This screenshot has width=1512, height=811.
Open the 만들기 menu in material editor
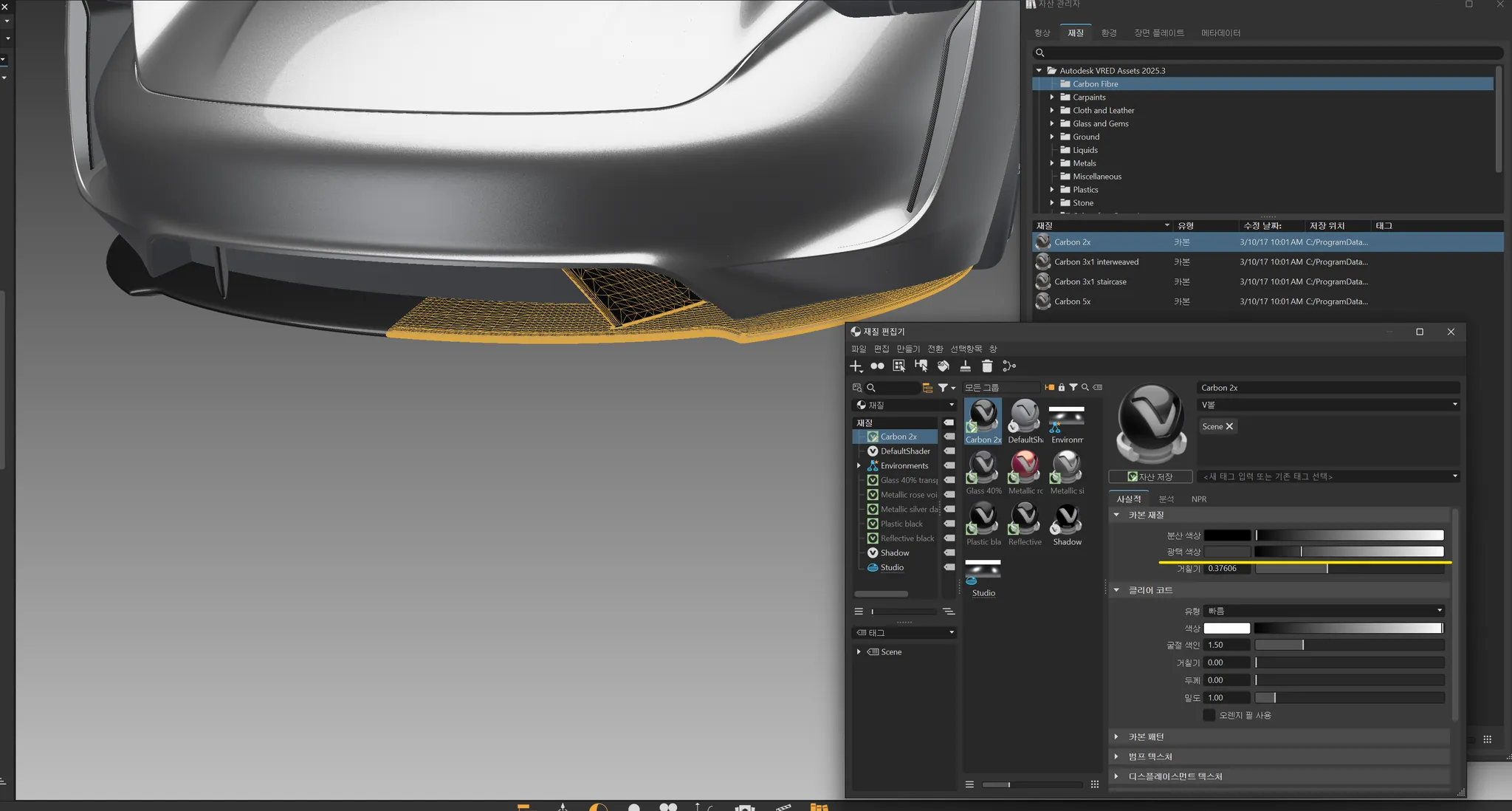tap(907, 349)
